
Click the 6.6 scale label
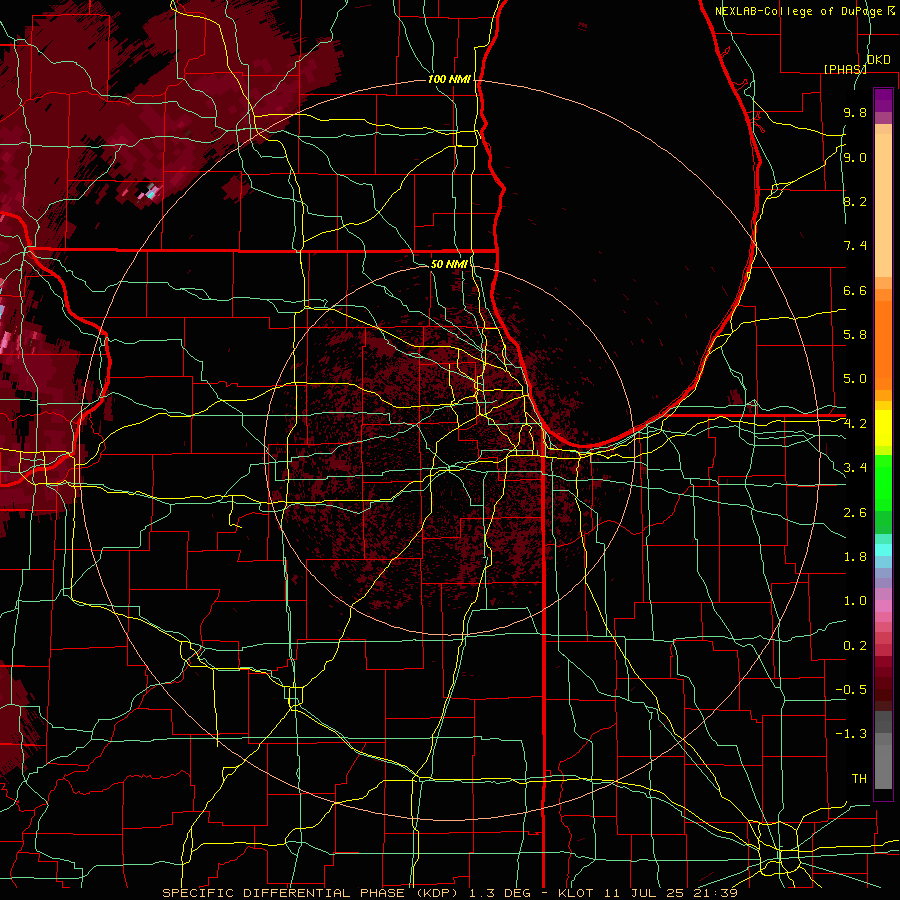pos(855,291)
